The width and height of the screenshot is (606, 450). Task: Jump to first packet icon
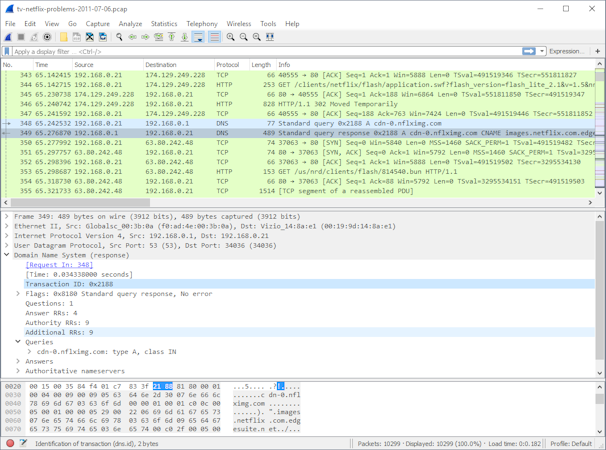pos(172,37)
